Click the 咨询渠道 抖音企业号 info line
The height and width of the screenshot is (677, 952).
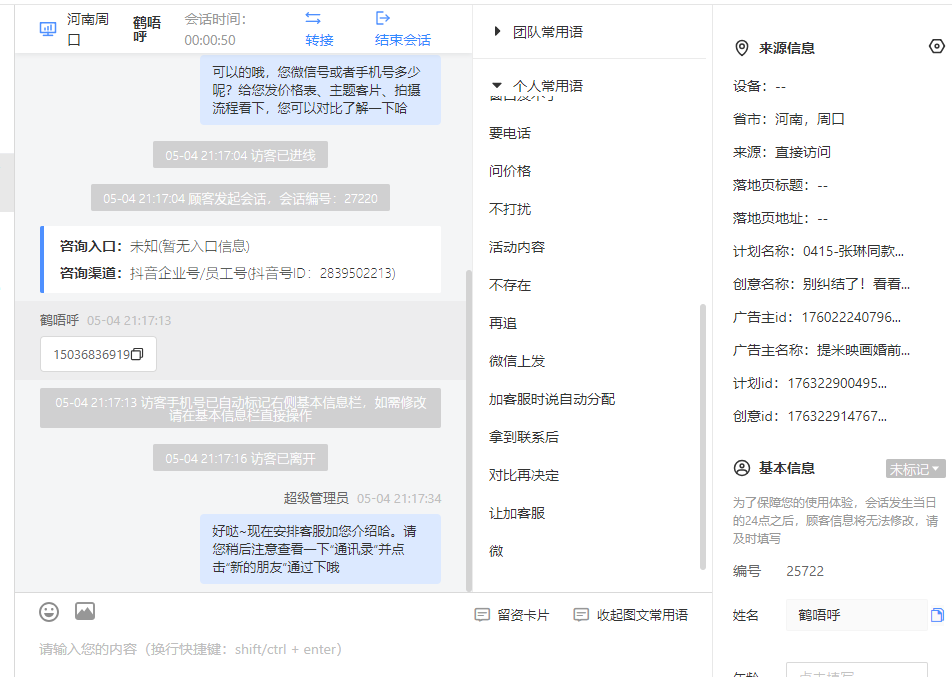(x=228, y=273)
